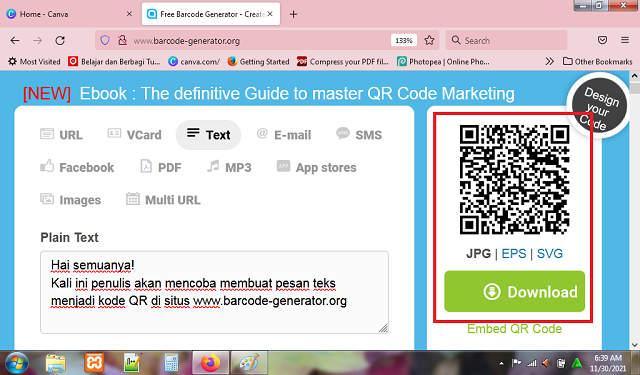Open the Getting Started bookmark
The height and width of the screenshot is (375, 640).
pyautogui.click(x=258, y=62)
